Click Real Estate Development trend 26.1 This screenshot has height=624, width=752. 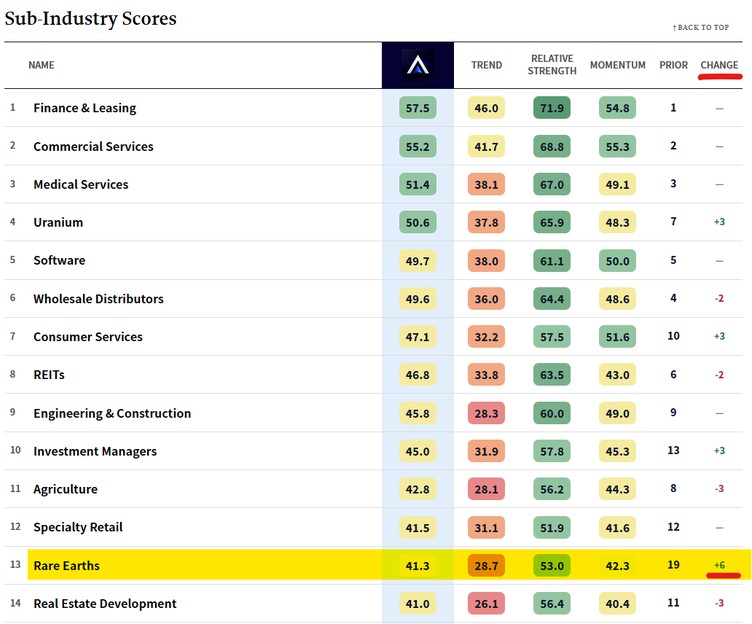486,603
